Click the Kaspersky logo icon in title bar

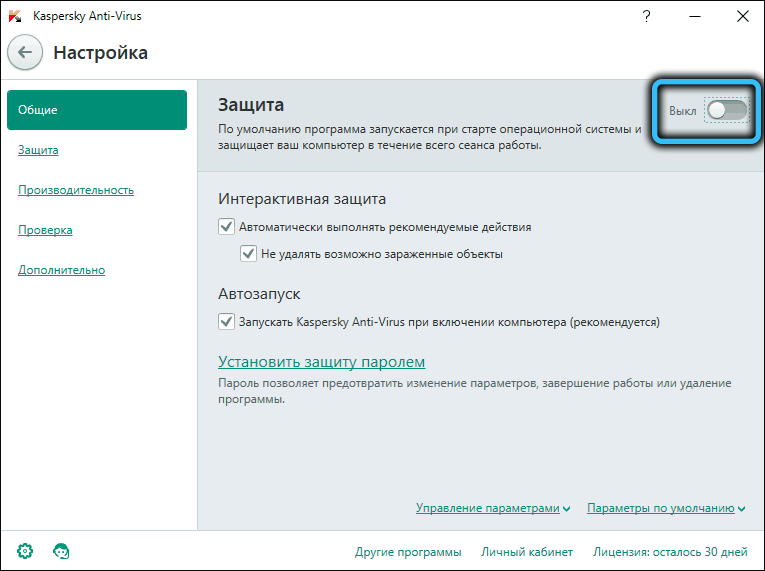(x=15, y=16)
